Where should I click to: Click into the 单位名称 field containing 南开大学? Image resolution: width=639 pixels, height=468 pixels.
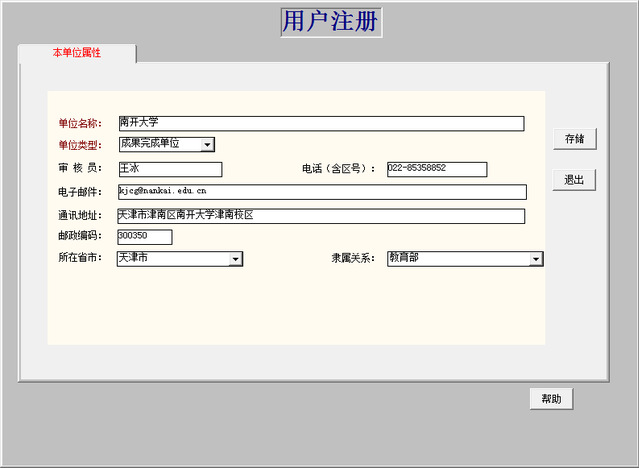(322, 124)
